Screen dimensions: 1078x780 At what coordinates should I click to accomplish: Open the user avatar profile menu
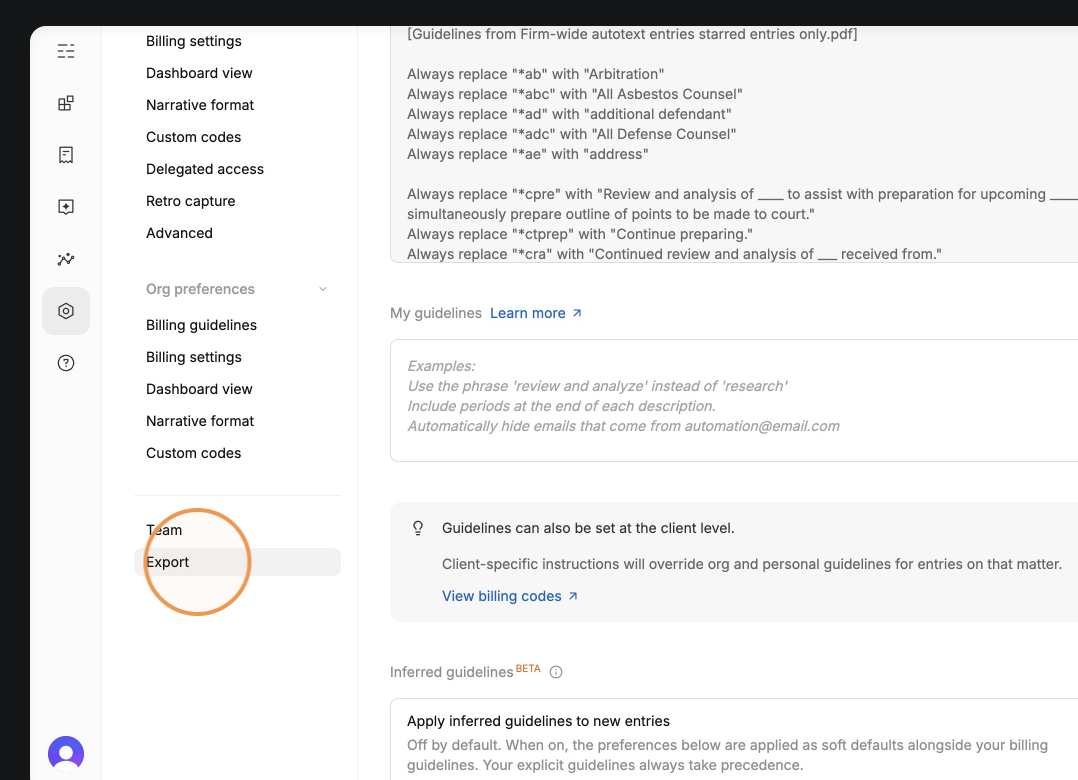(x=66, y=754)
